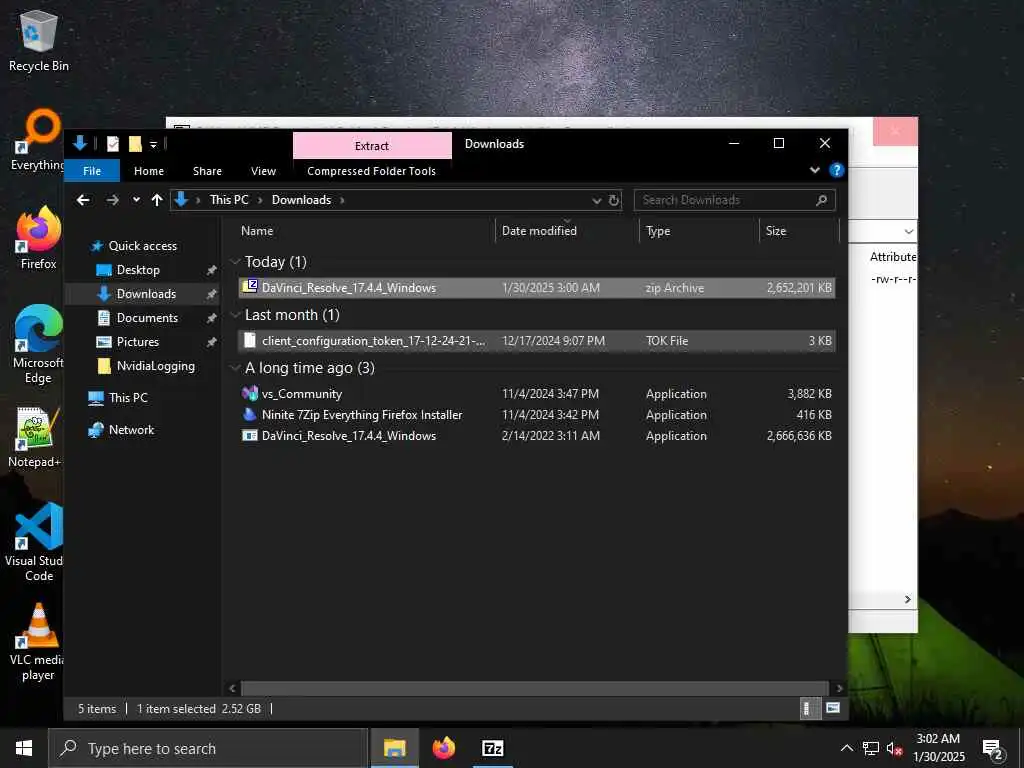Click the file list scrollbar right arrow
1024x768 pixels.
click(839, 688)
